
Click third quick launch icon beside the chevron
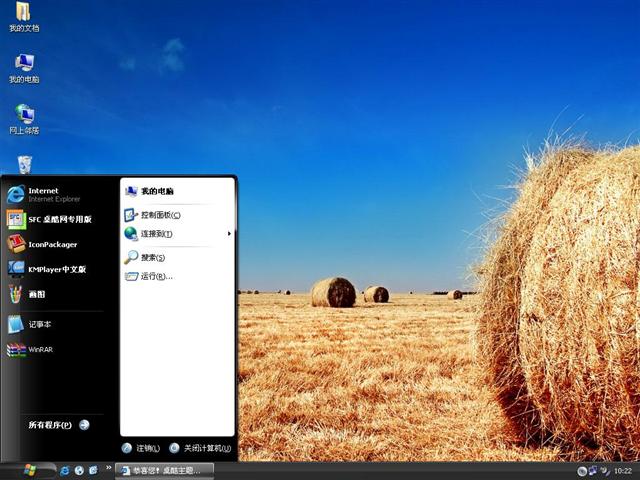pyautogui.click(x=93, y=470)
